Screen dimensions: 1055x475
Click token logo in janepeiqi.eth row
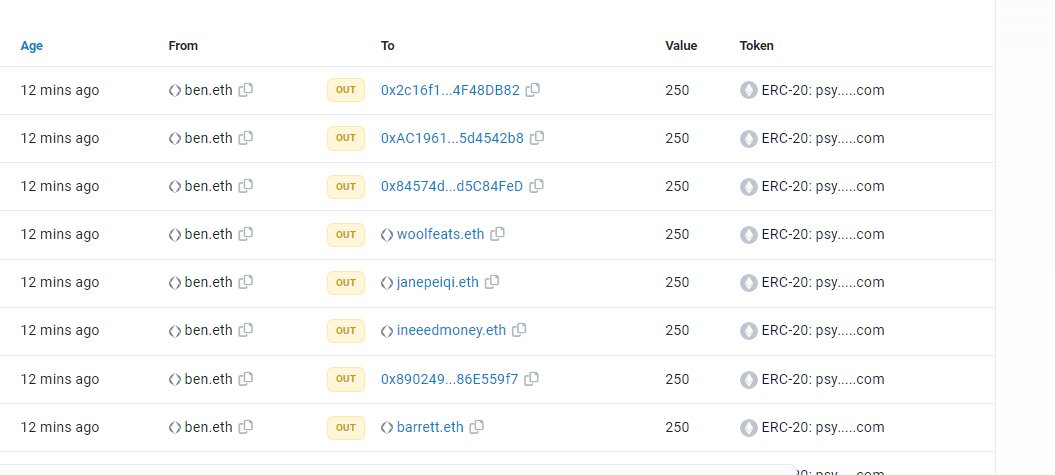[x=749, y=283]
